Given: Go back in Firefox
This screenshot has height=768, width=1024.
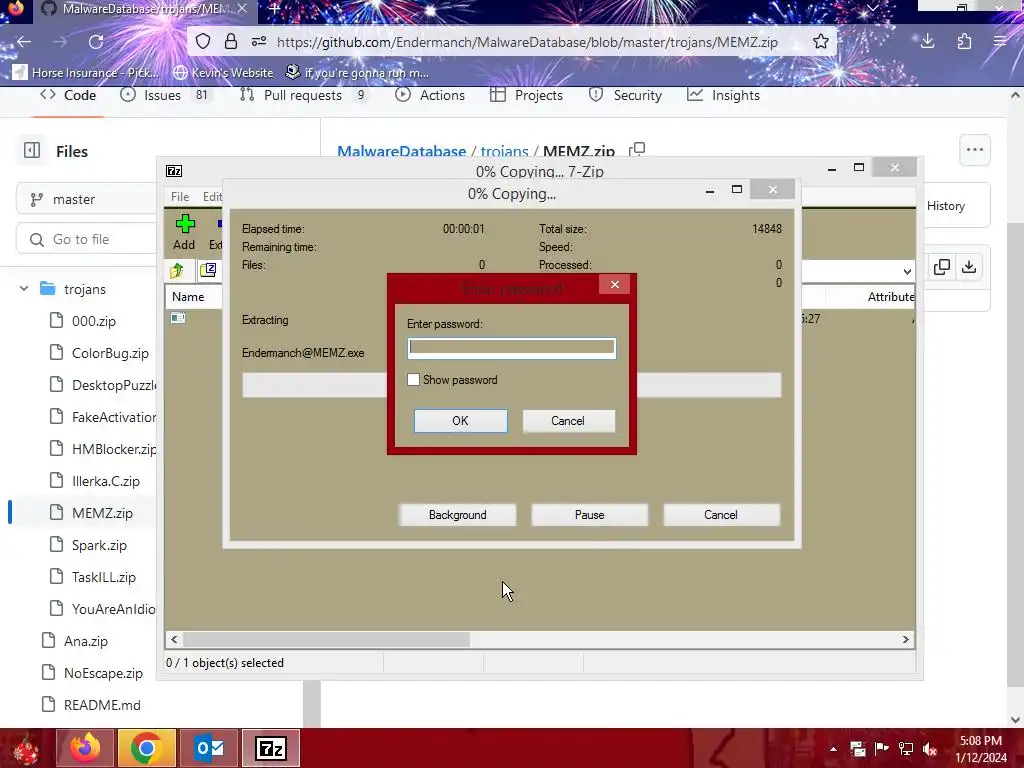Looking at the screenshot, I should 24,42.
